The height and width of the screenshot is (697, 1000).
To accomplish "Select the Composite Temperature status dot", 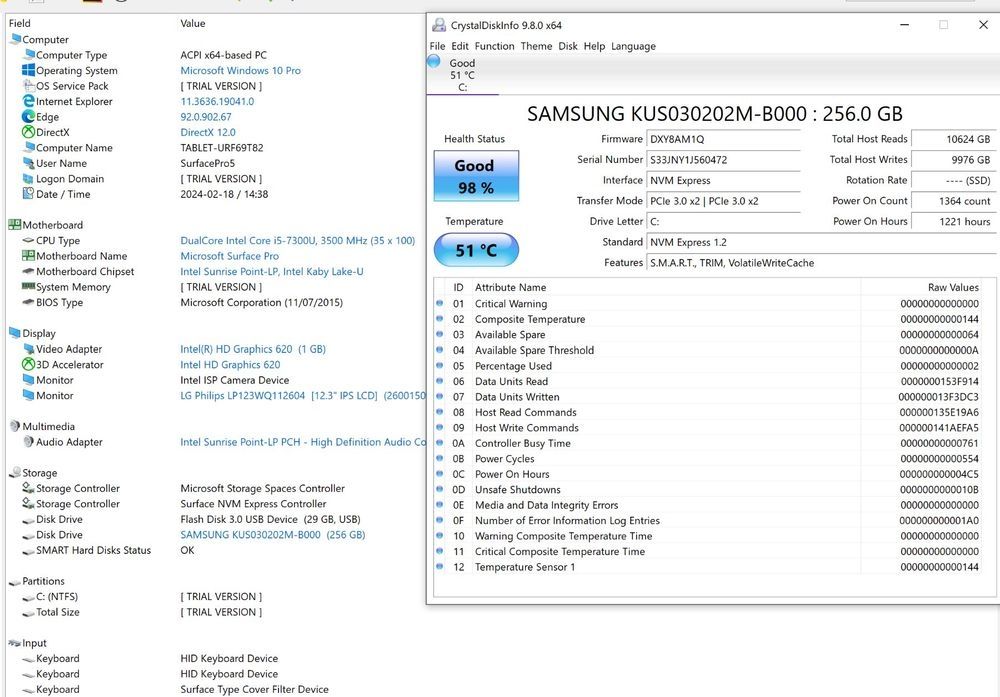I will (x=439, y=319).
